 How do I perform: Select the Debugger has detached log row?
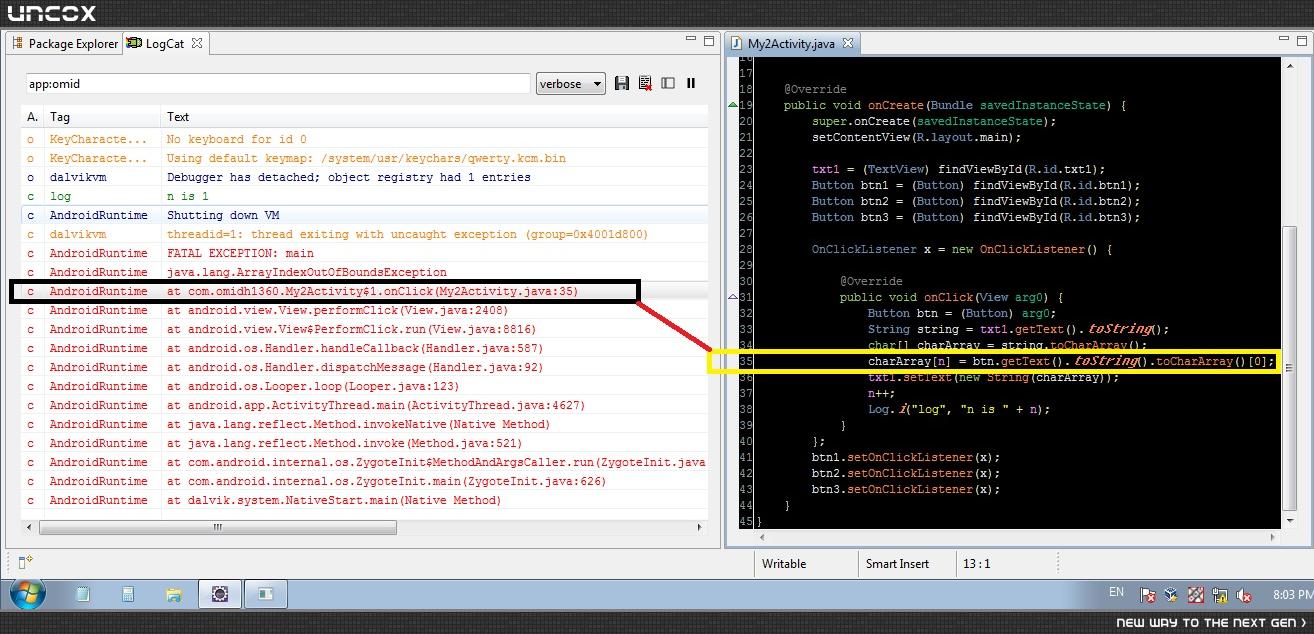click(x=365, y=177)
